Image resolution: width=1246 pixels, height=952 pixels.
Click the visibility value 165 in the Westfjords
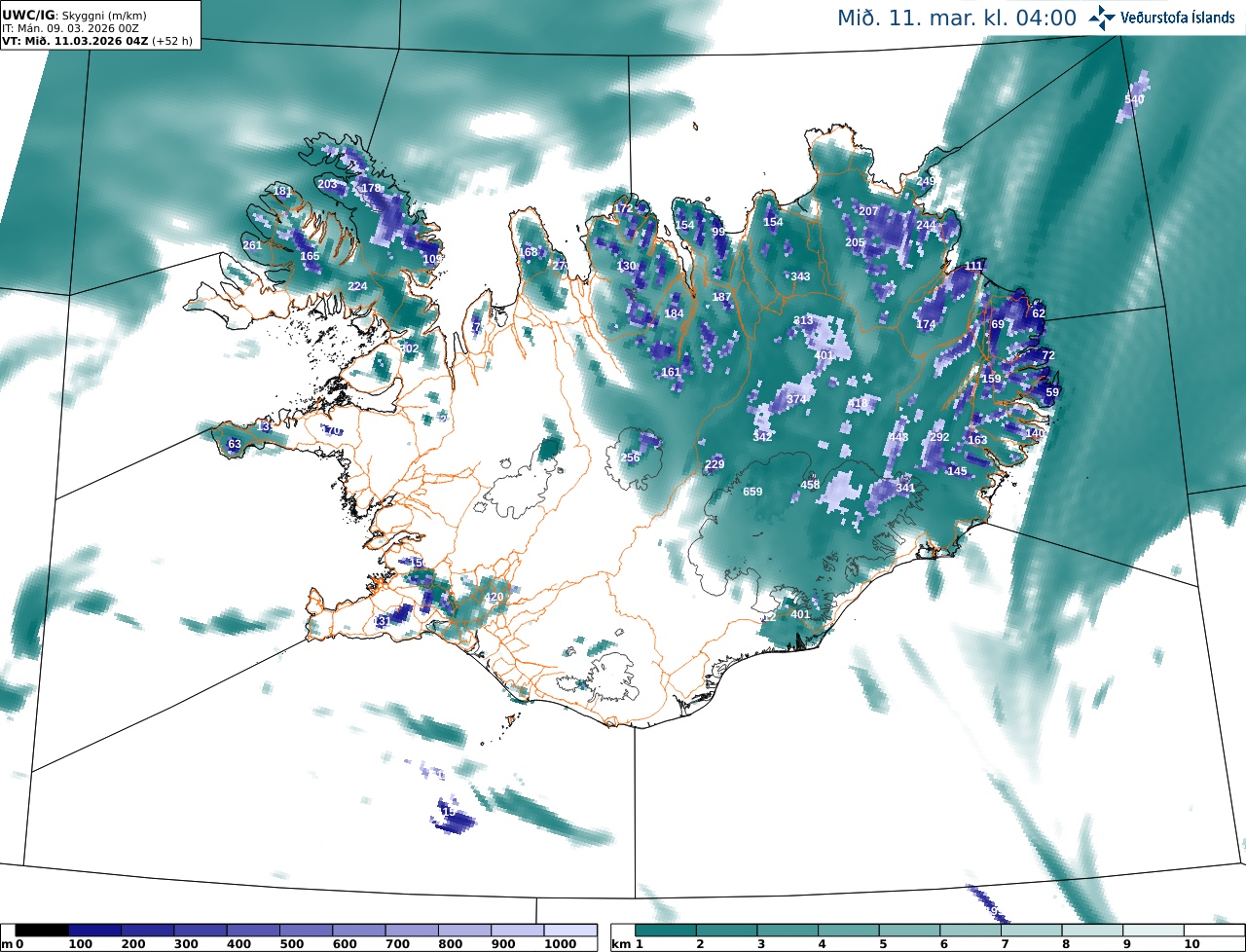pos(310,256)
